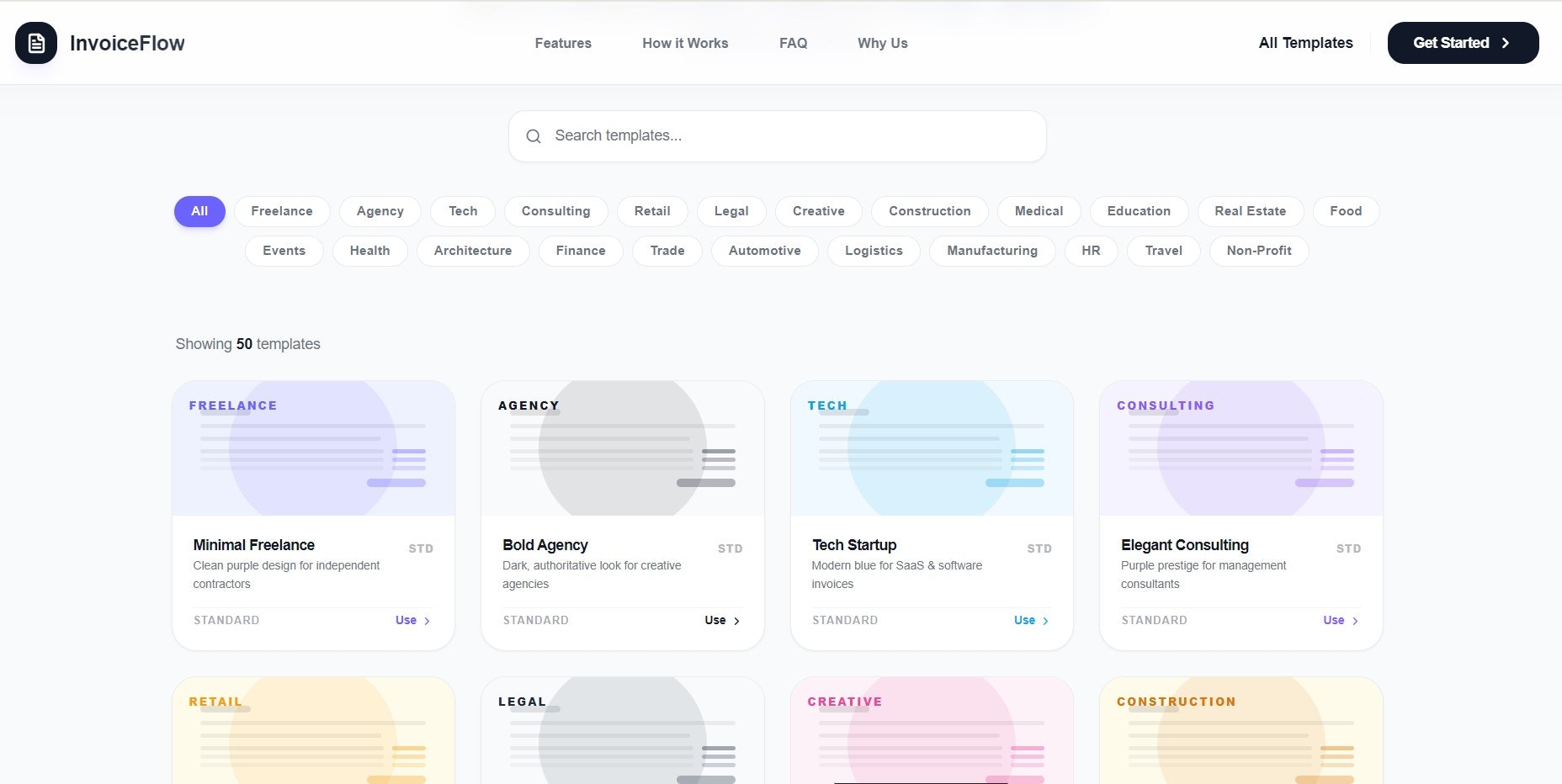Click the chevron beside Bold Agency's Use link
Image resolution: width=1562 pixels, height=784 pixels.
point(736,620)
